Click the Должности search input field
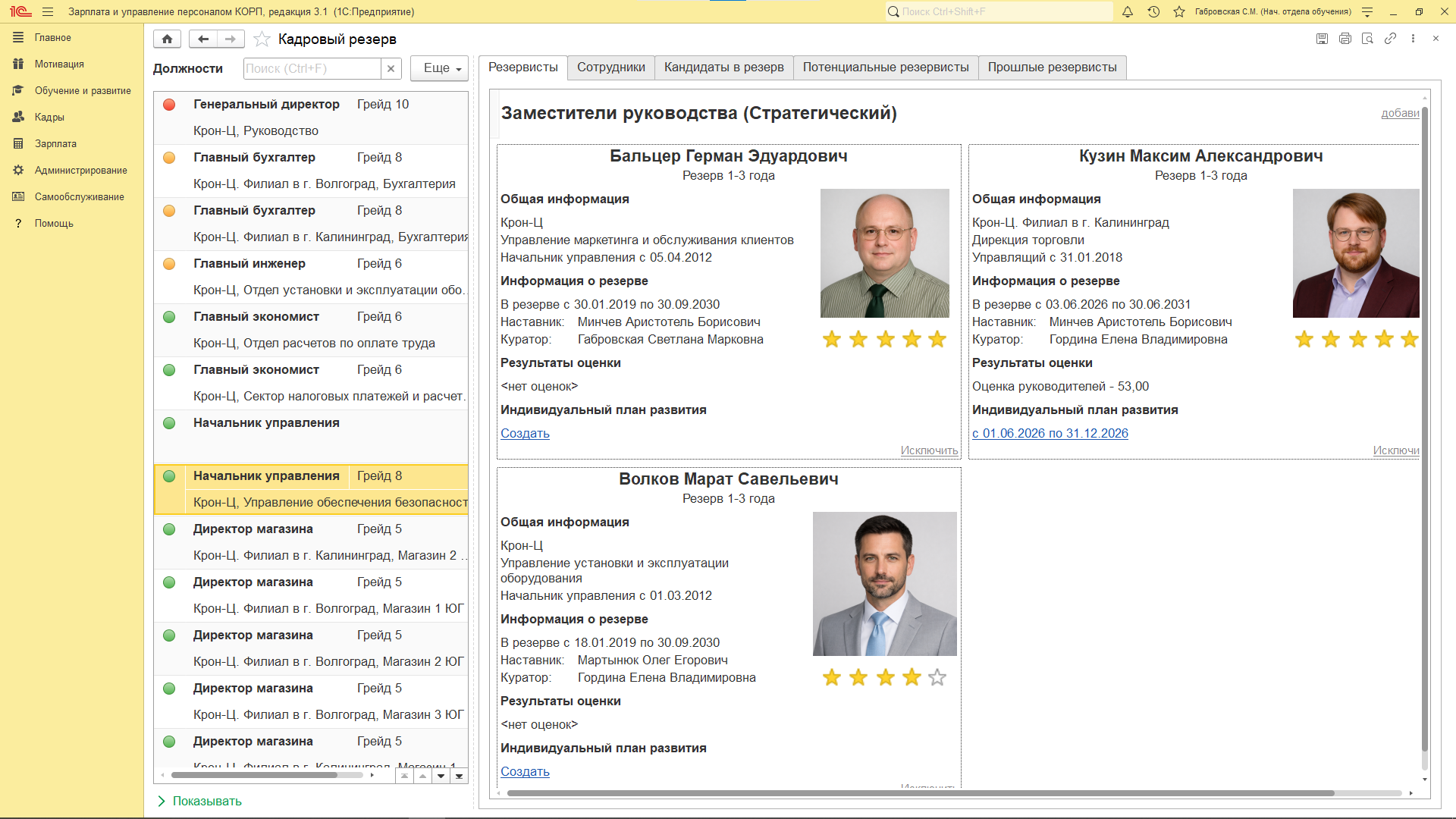This screenshot has height=819, width=1456. (312, 68)
